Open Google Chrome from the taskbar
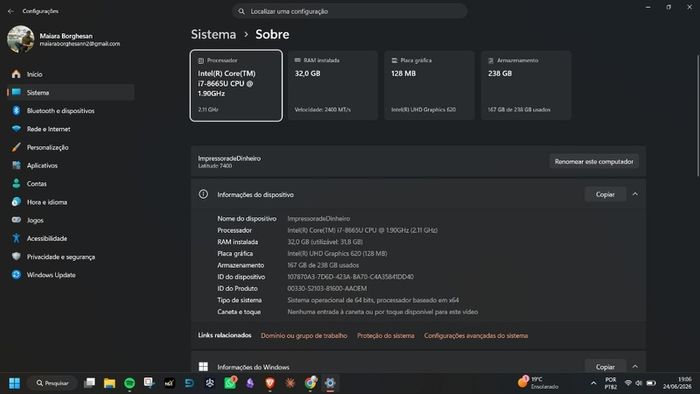This screenshot has width=700, height=394. [310, 383]
